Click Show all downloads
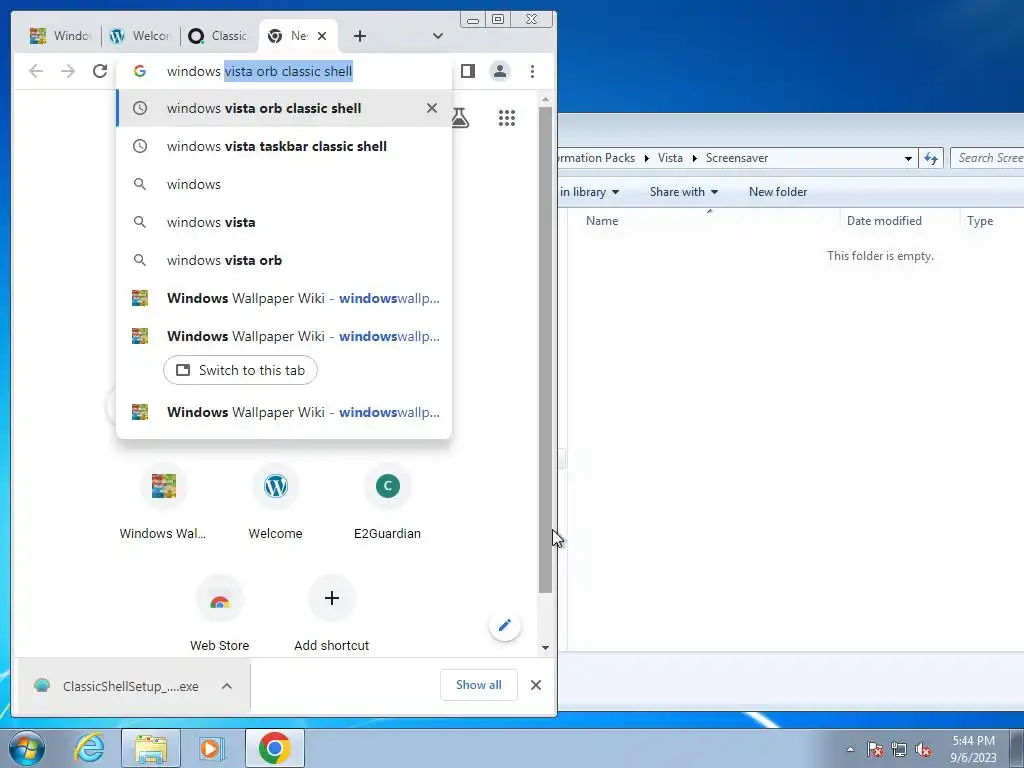This screenshot has height=768, width=1024. 479,685
